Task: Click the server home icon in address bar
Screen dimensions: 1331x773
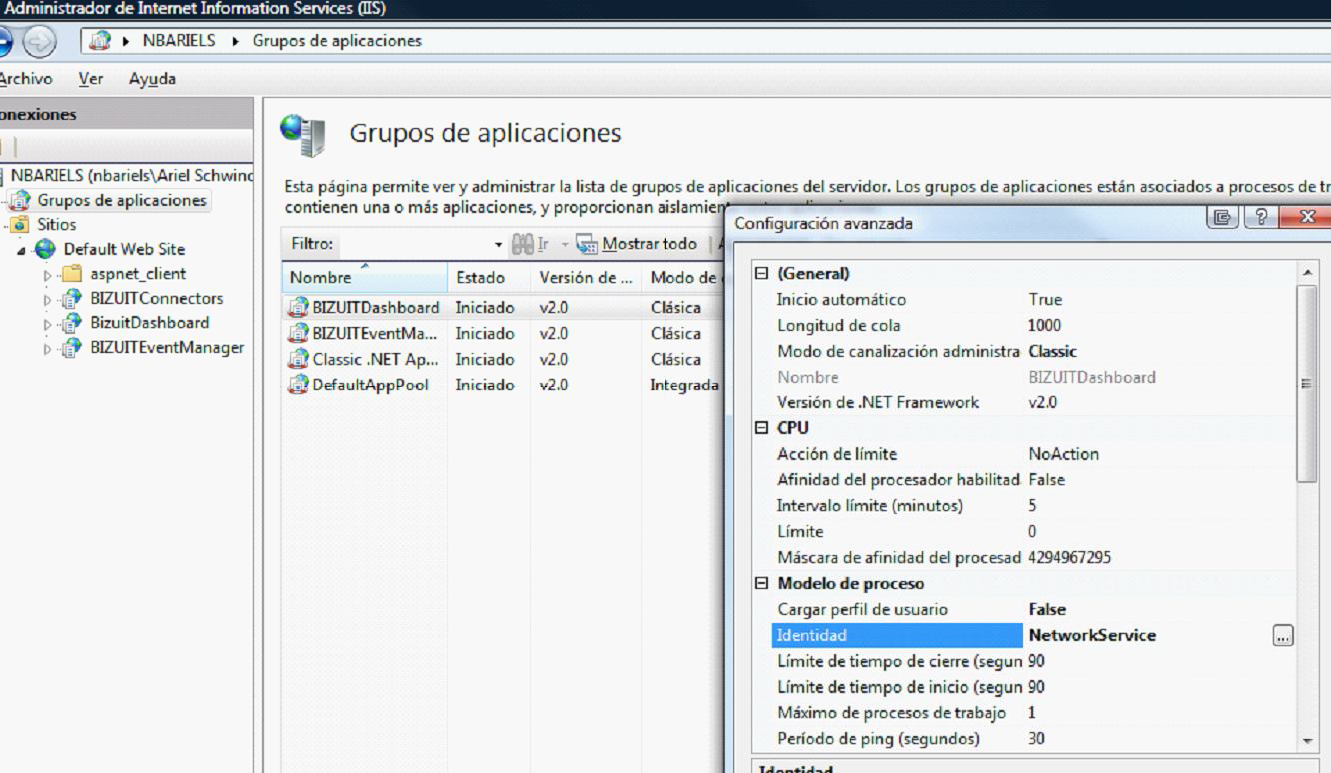Action: pyautogui.click(x=100, y=41)
